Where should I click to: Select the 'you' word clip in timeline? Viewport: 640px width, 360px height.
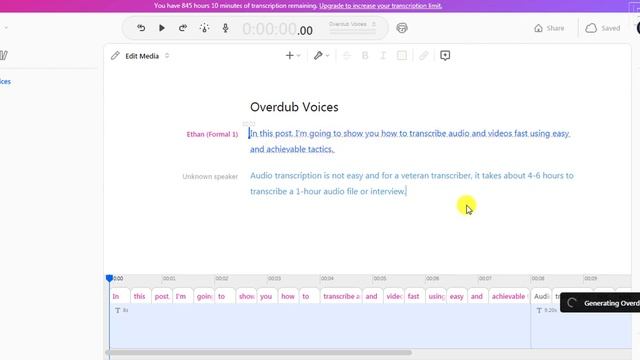(266, 296)
